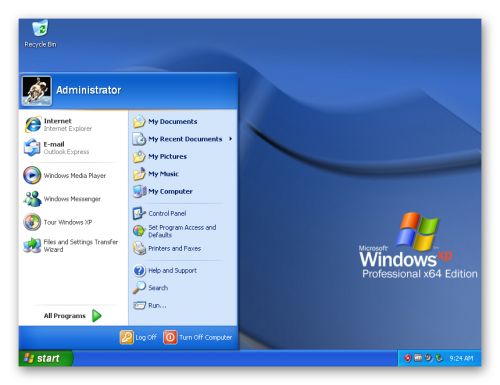Screen dimensions: 500x385
Task: Click the Run icon
Action: tap(139, 305)
